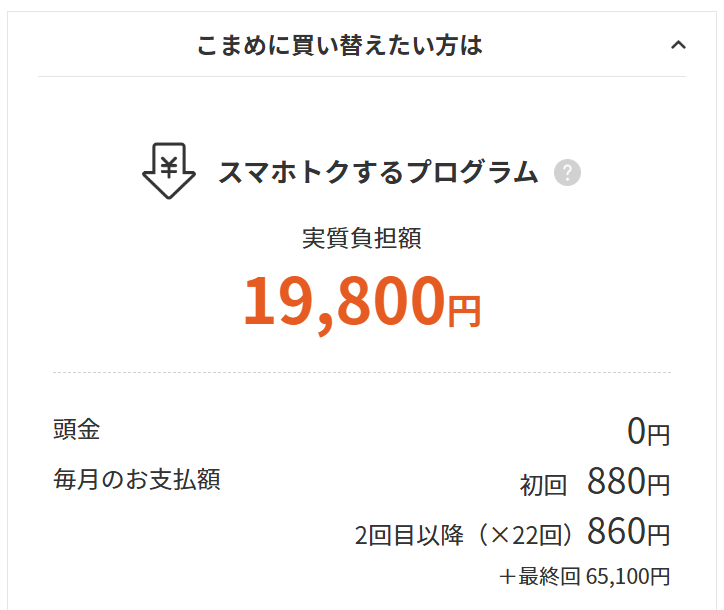Click the 0円 down payment amount
The image size is (724, 610).
tap(648, 432)
